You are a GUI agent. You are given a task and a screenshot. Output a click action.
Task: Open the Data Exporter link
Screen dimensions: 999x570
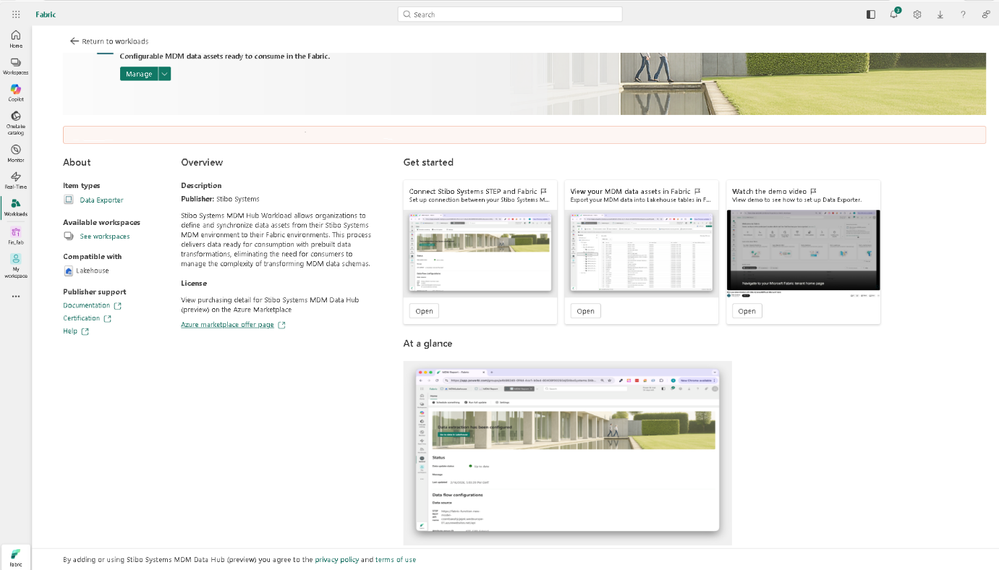[x=101, y=200]
